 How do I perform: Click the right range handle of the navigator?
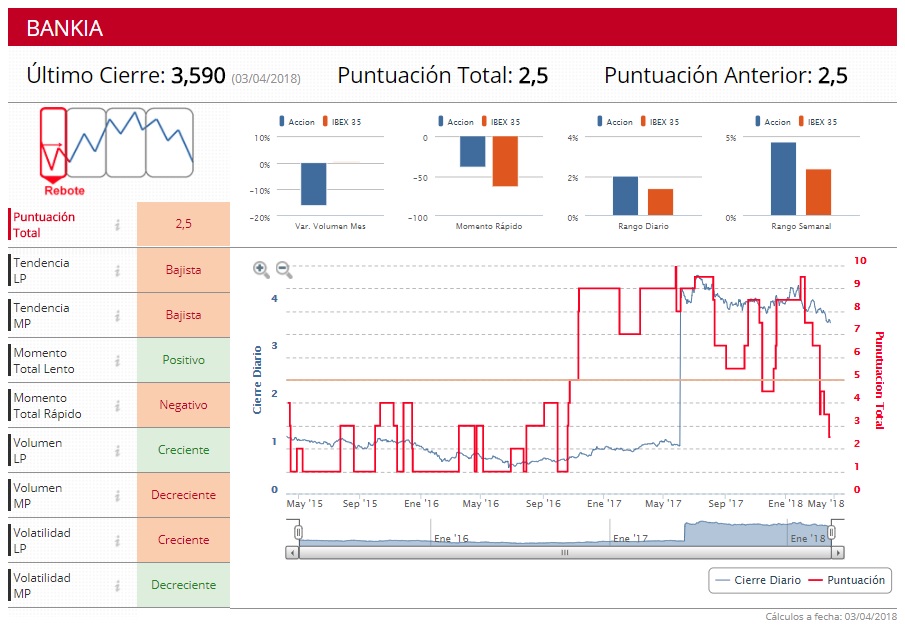(832, 531)
